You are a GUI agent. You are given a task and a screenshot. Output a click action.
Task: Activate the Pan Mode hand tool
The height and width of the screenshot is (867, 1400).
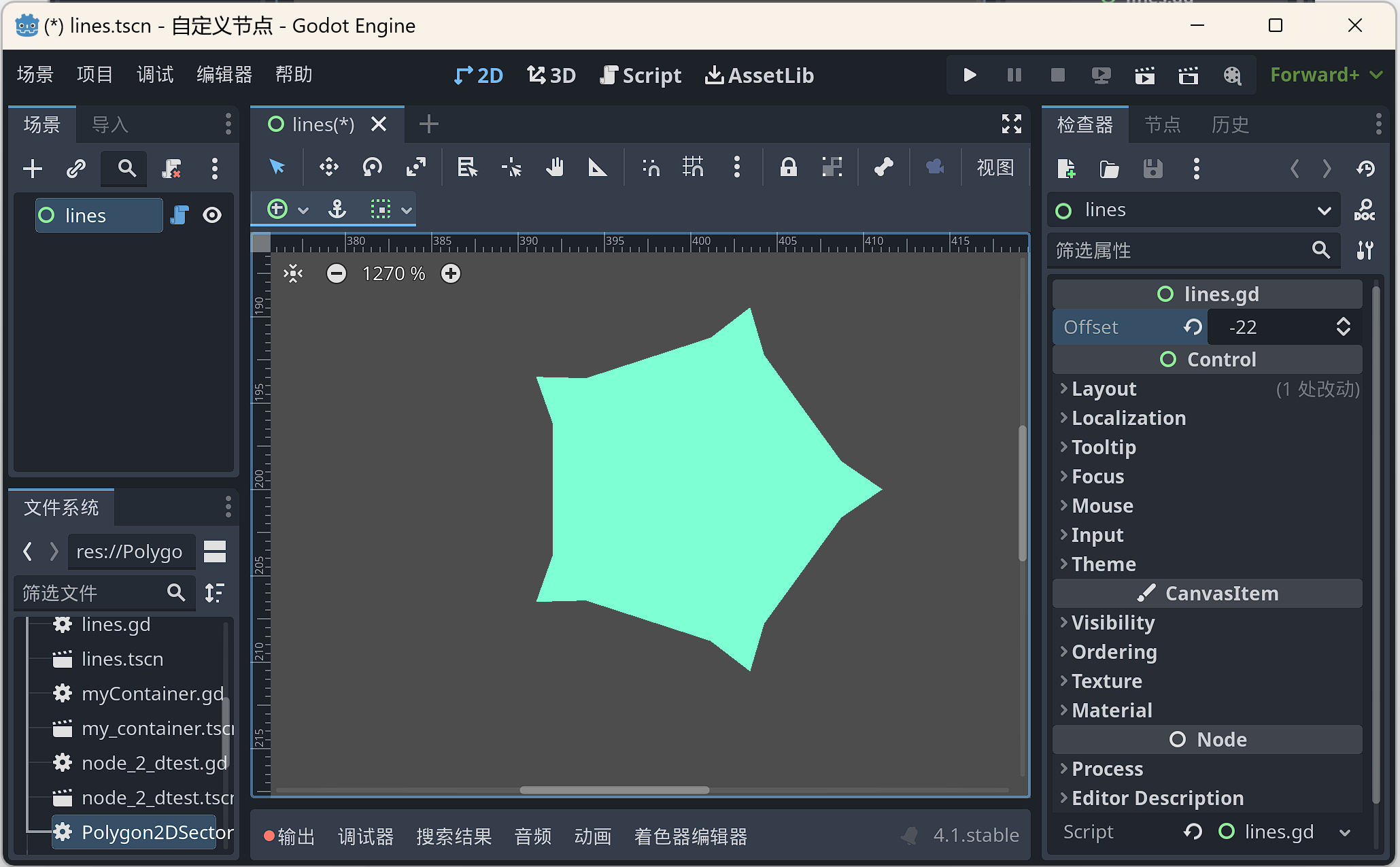pos(555,167)
